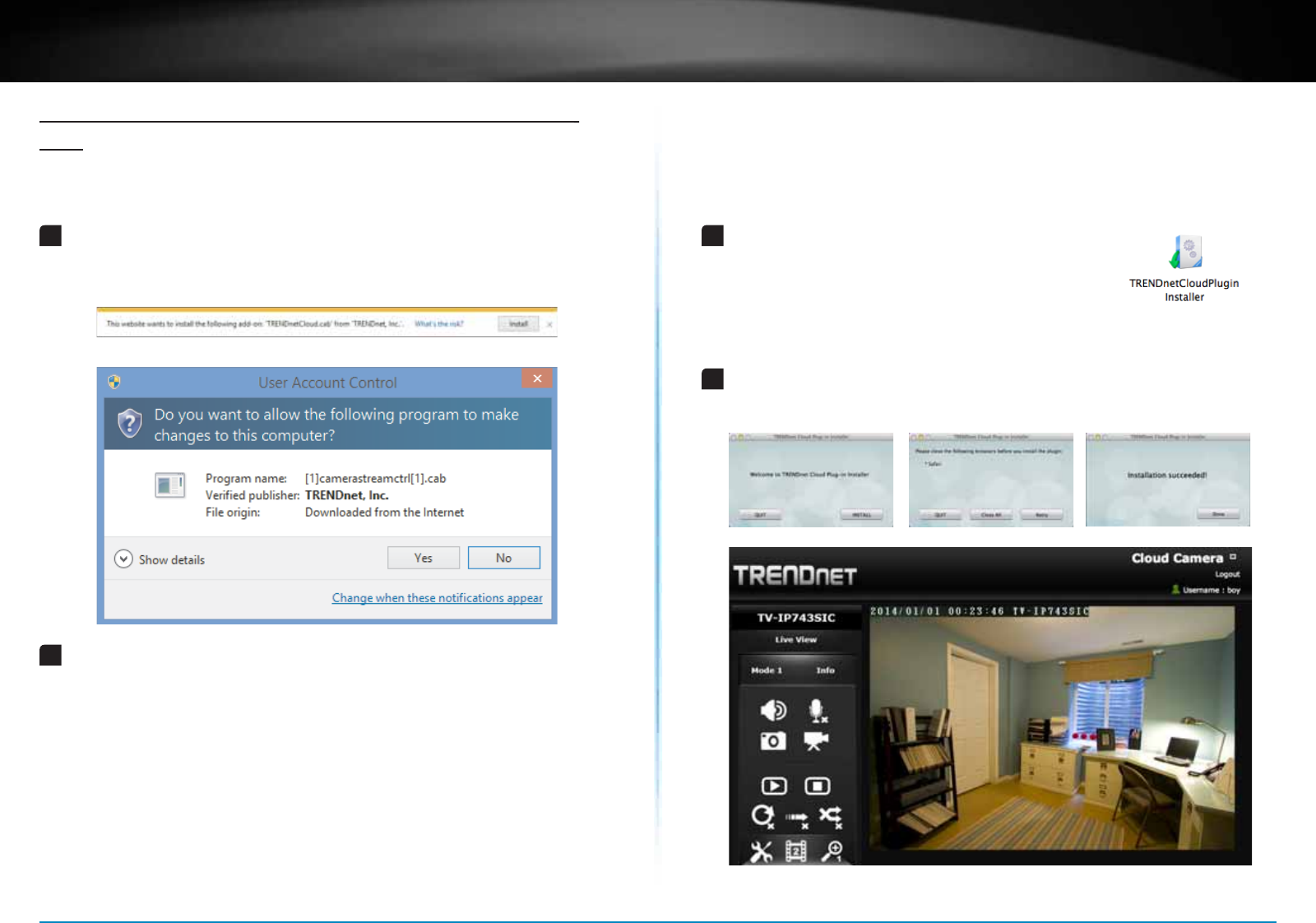Open settings via wrench and screwdriver icon
Image resolution: width=1316 pixels, height=923 pixels.
(761, 851)
